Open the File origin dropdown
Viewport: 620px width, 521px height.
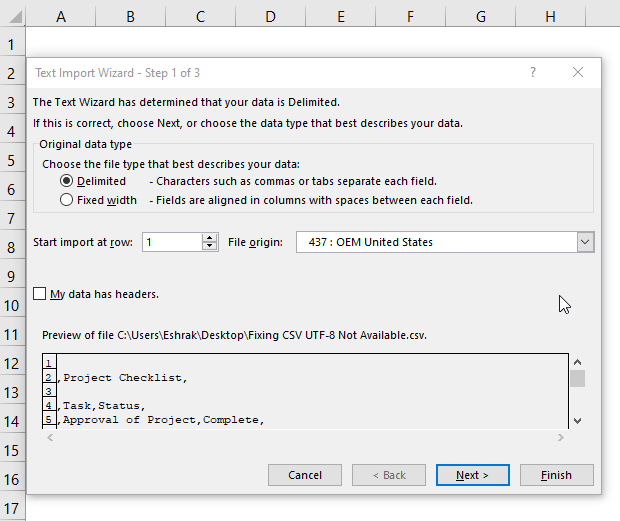pyautogui.click(x=585, y=242)
